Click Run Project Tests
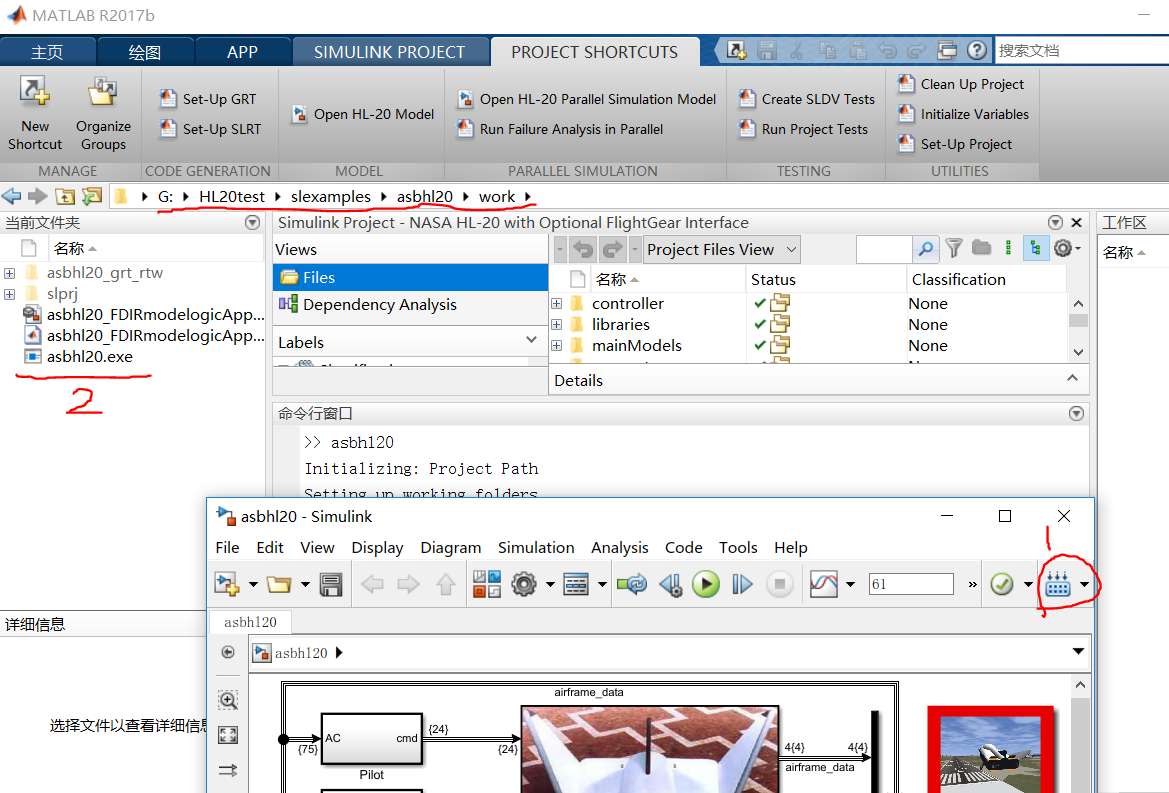 pos(815,128)
